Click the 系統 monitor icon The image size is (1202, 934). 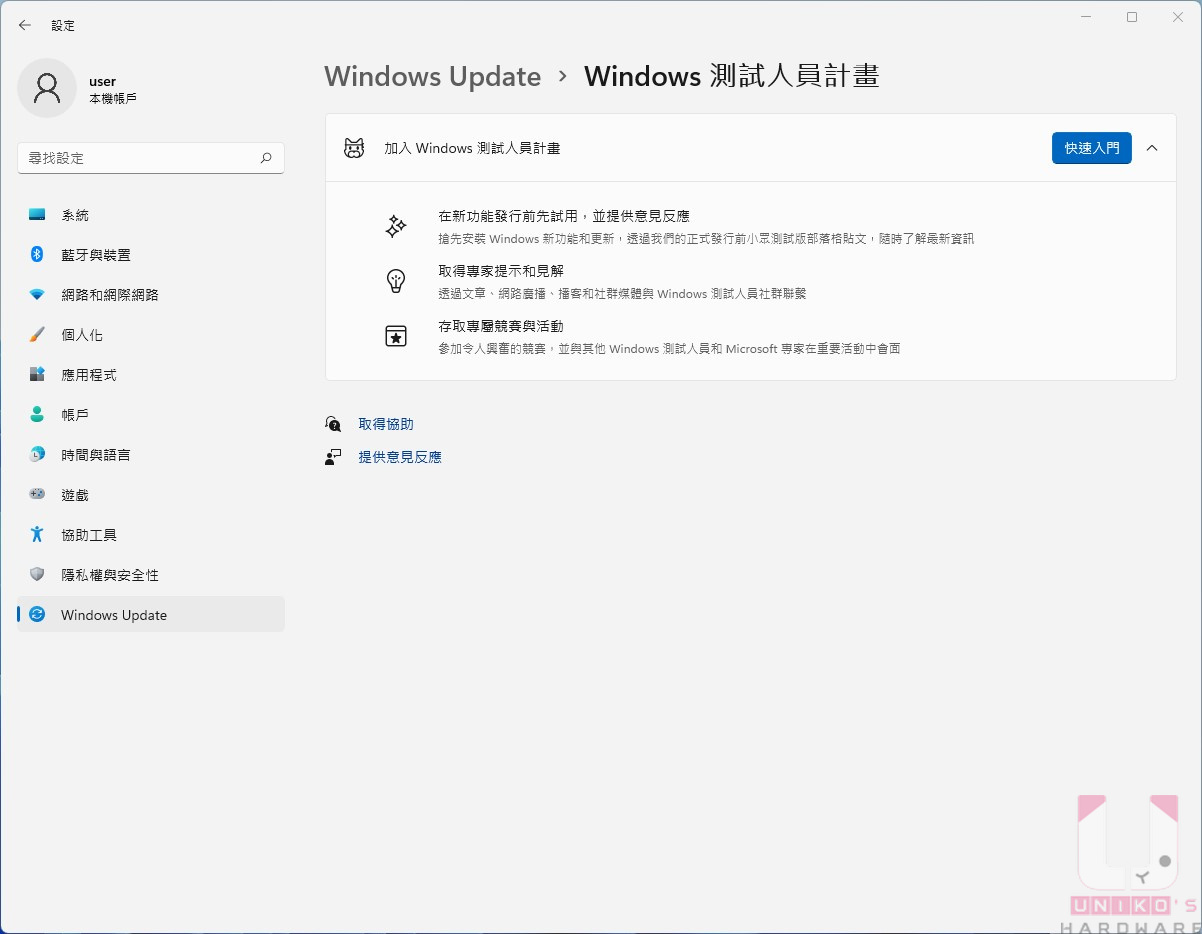tap(37, 215)
